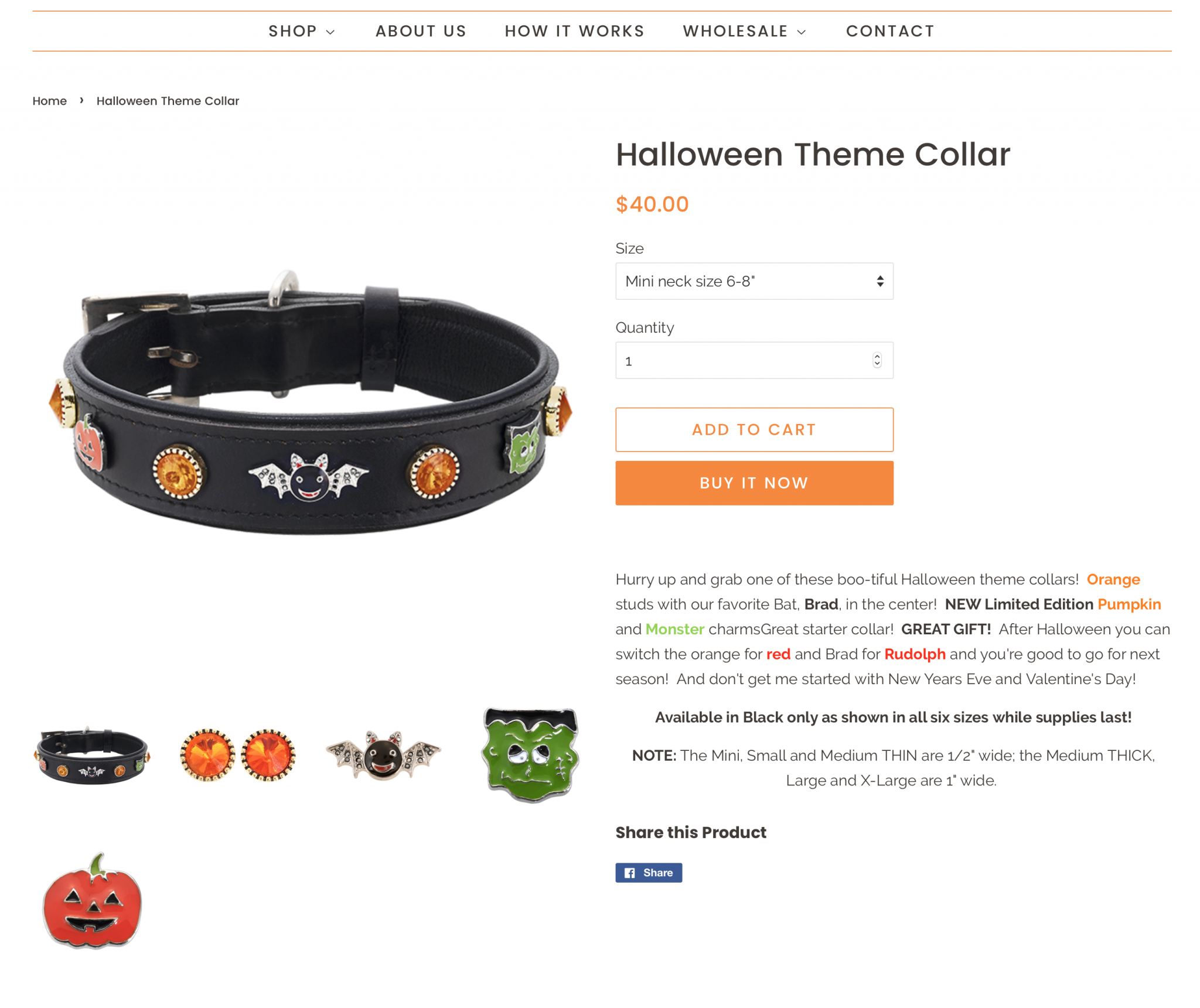Click ADD TO CART button
1200x1008 pixels.
tap(754, 429)
